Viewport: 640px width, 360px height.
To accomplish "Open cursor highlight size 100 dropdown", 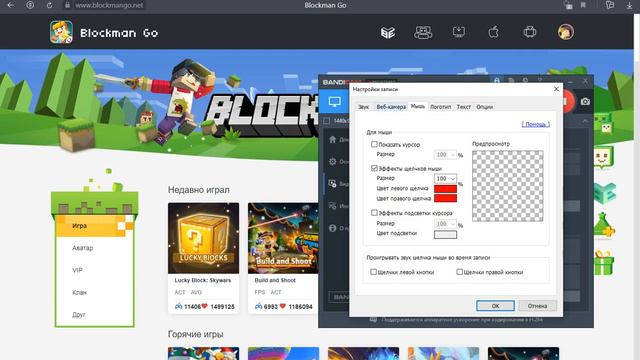I will point(445,224).
